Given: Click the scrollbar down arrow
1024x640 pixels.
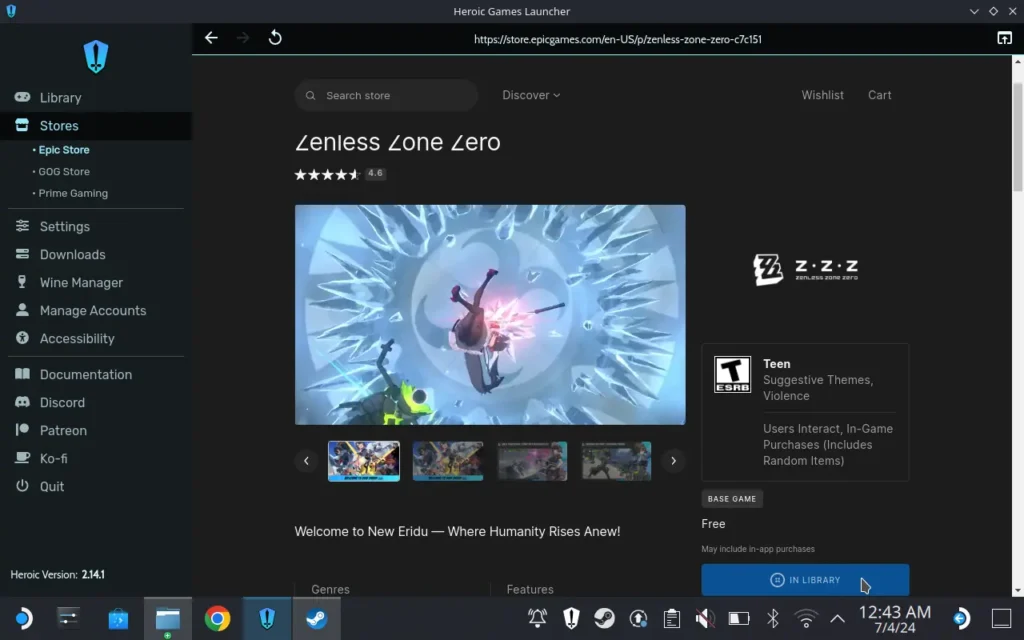Looking at the screenshot, I should pyautogui.click(x=1017, y=591).
